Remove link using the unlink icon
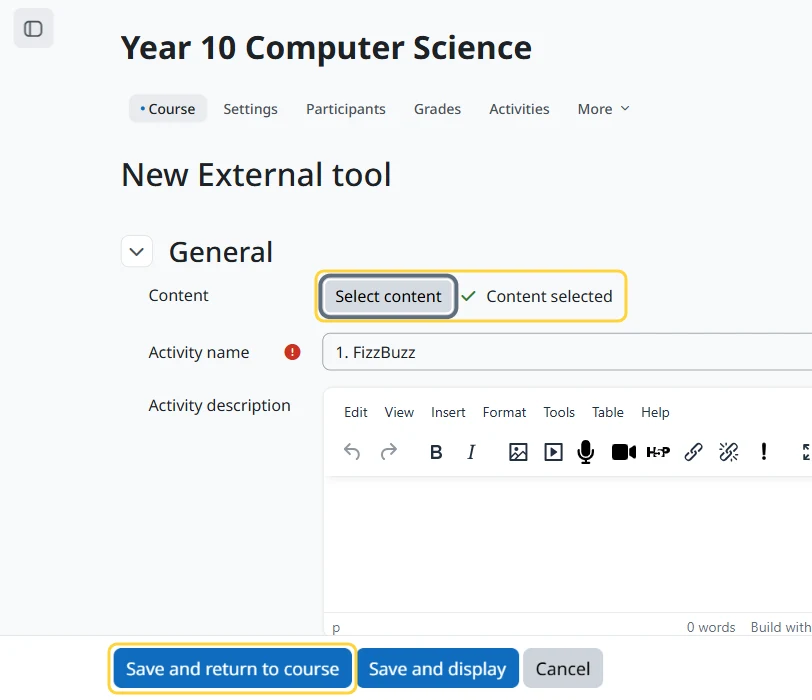The width and height of the screenshot is (812, 700). (729, 452)
